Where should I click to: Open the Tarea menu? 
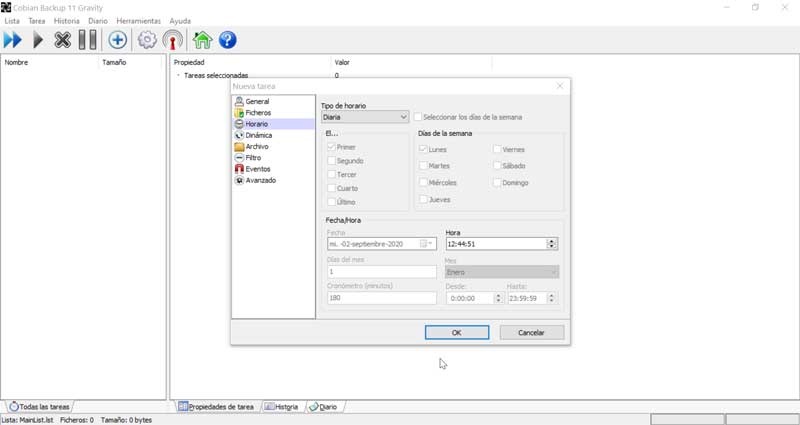coord(37,21)
